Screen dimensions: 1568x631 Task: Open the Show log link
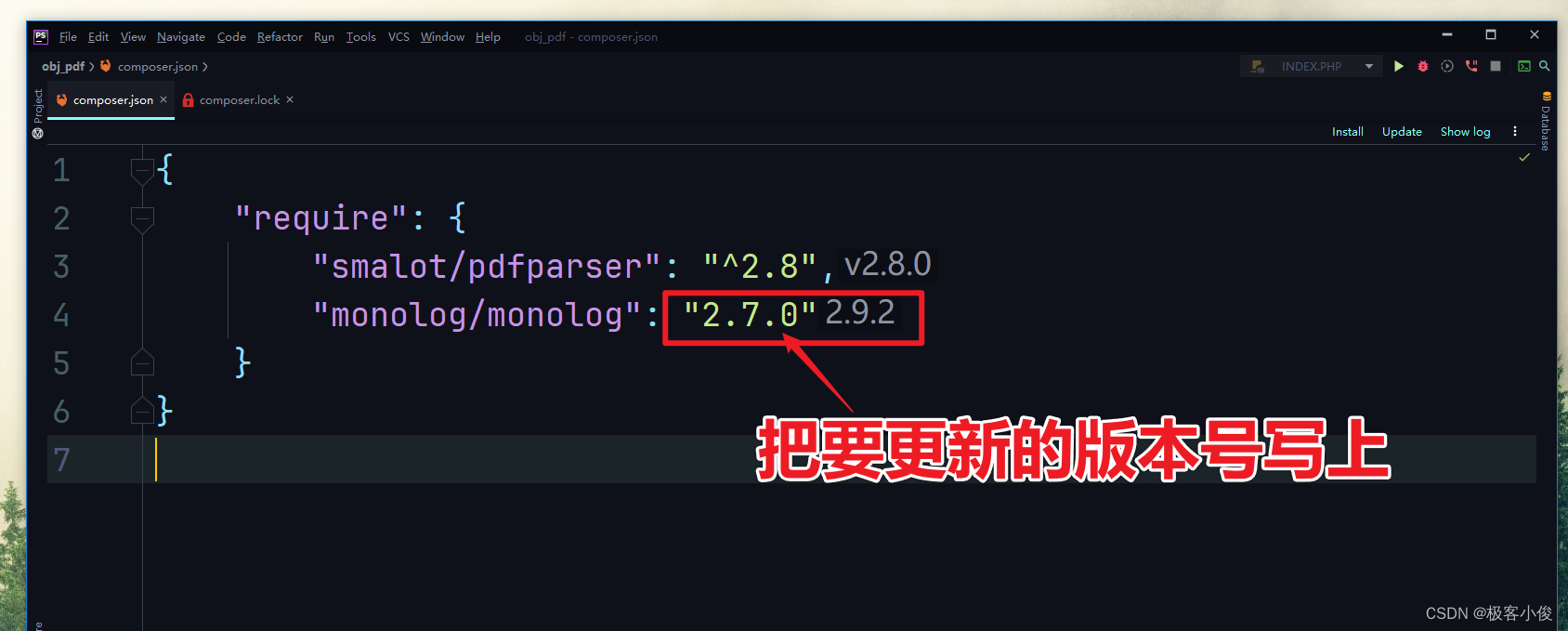coord(1465,132)
